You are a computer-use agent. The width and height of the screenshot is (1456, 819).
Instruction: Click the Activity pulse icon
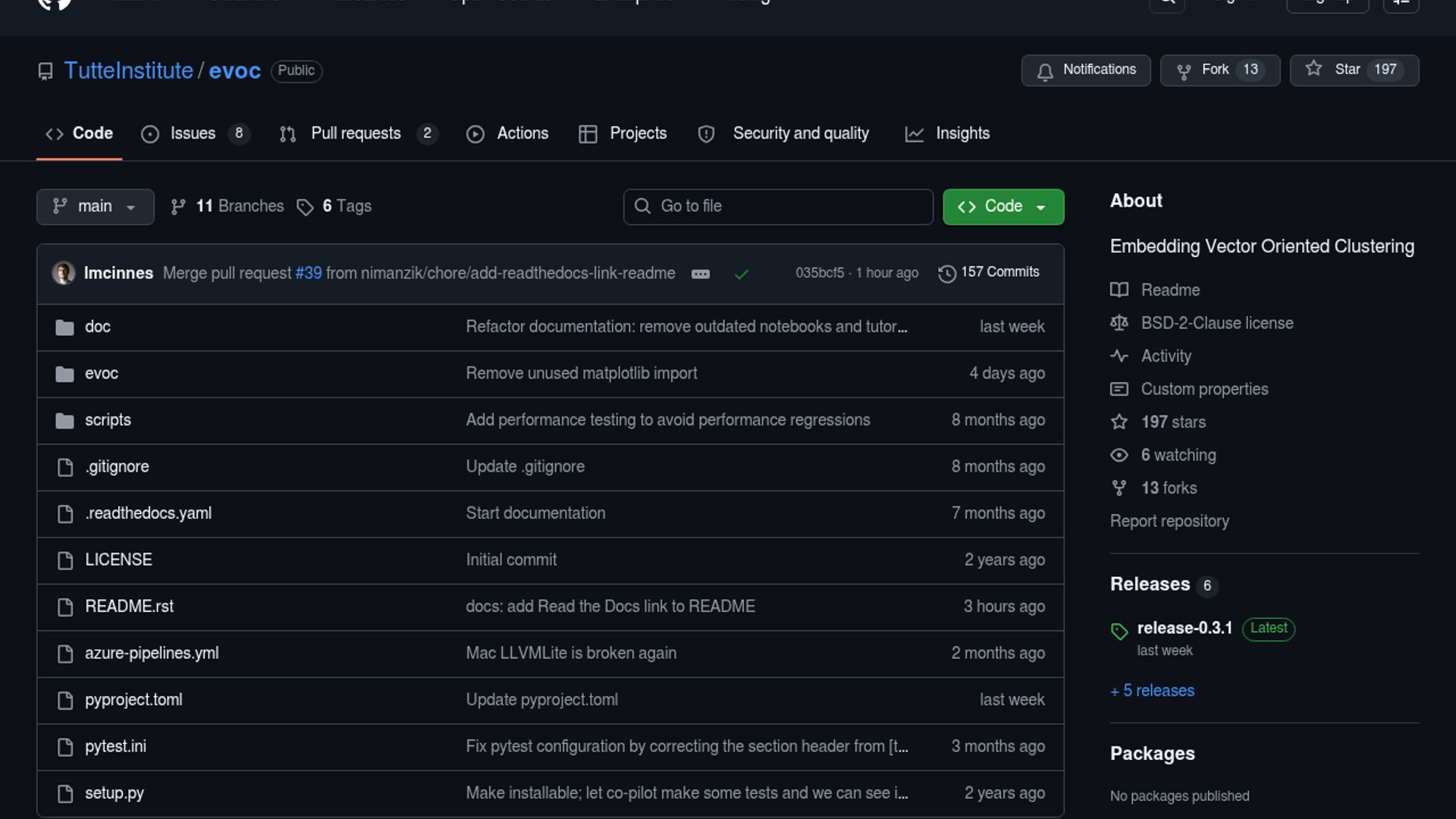point(1119,356)
